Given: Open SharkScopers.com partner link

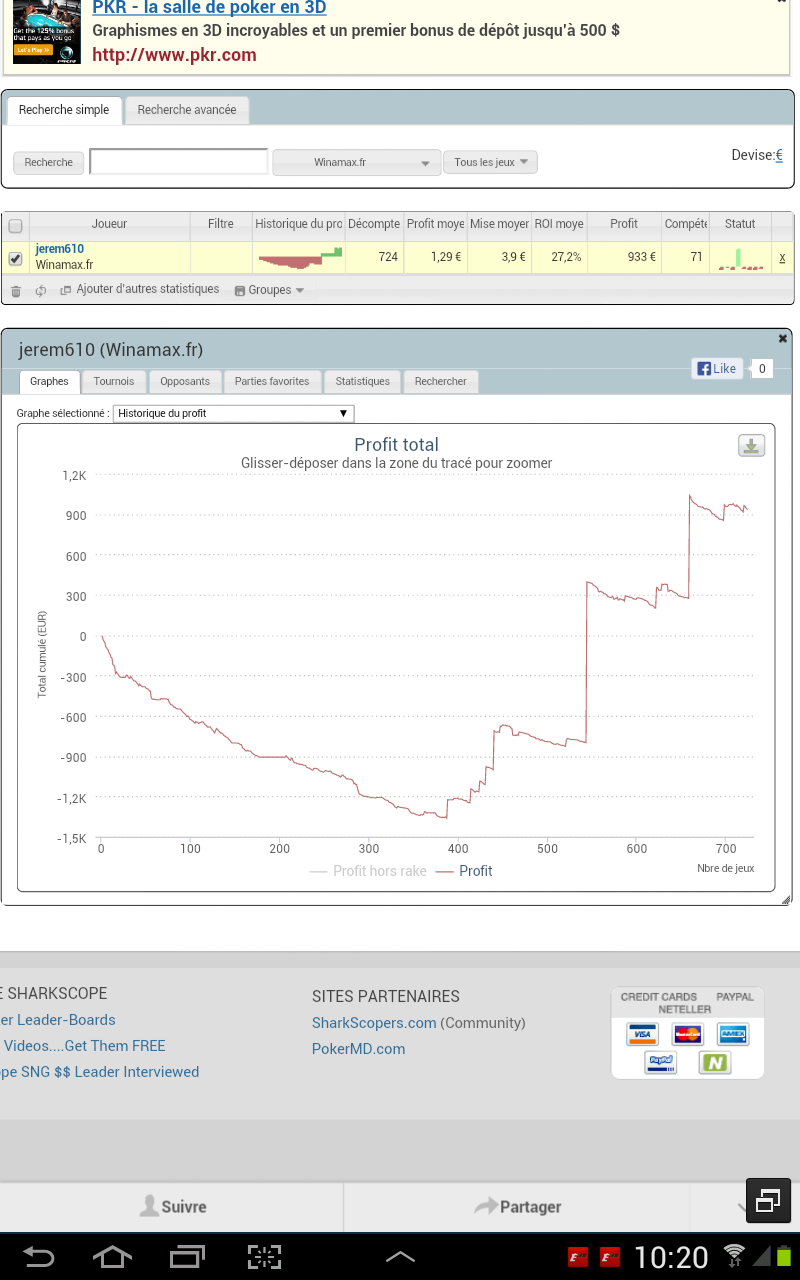Looking at the screenshot, I should click(x=374, y=1023).
